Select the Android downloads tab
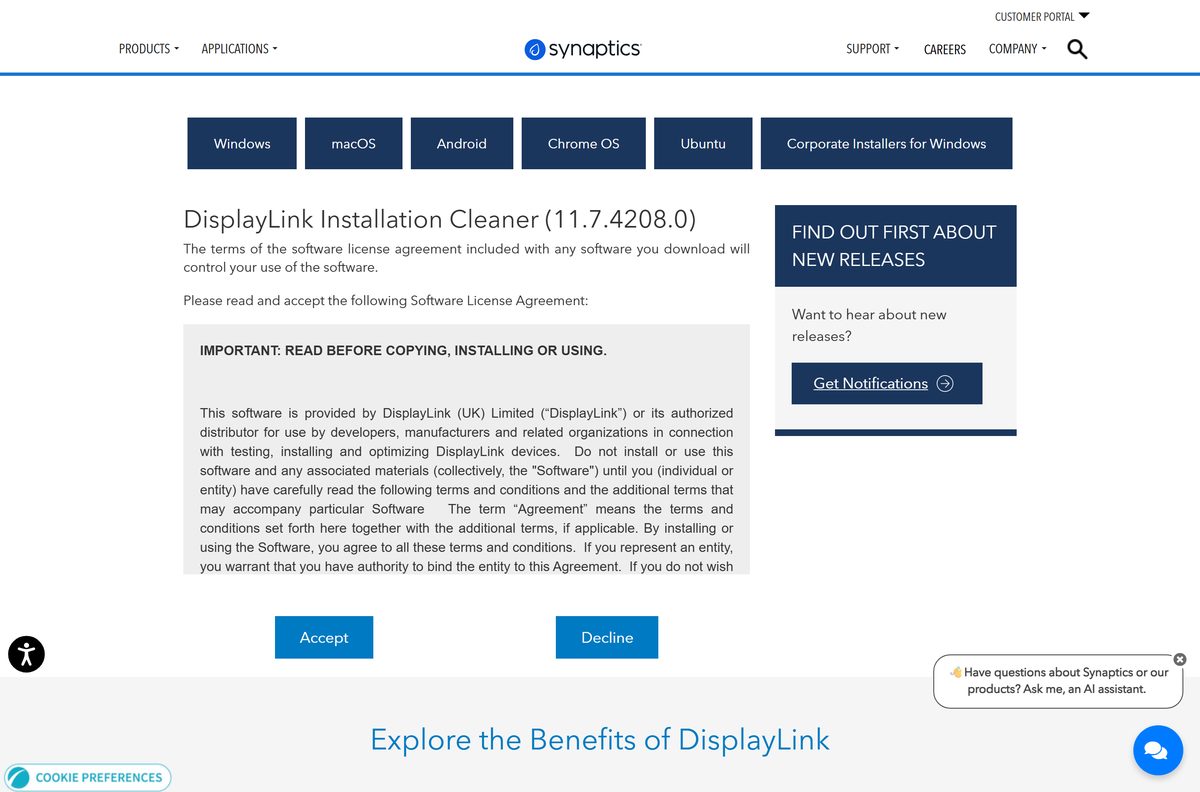1200x792 pixels. (x=461, y=143)
